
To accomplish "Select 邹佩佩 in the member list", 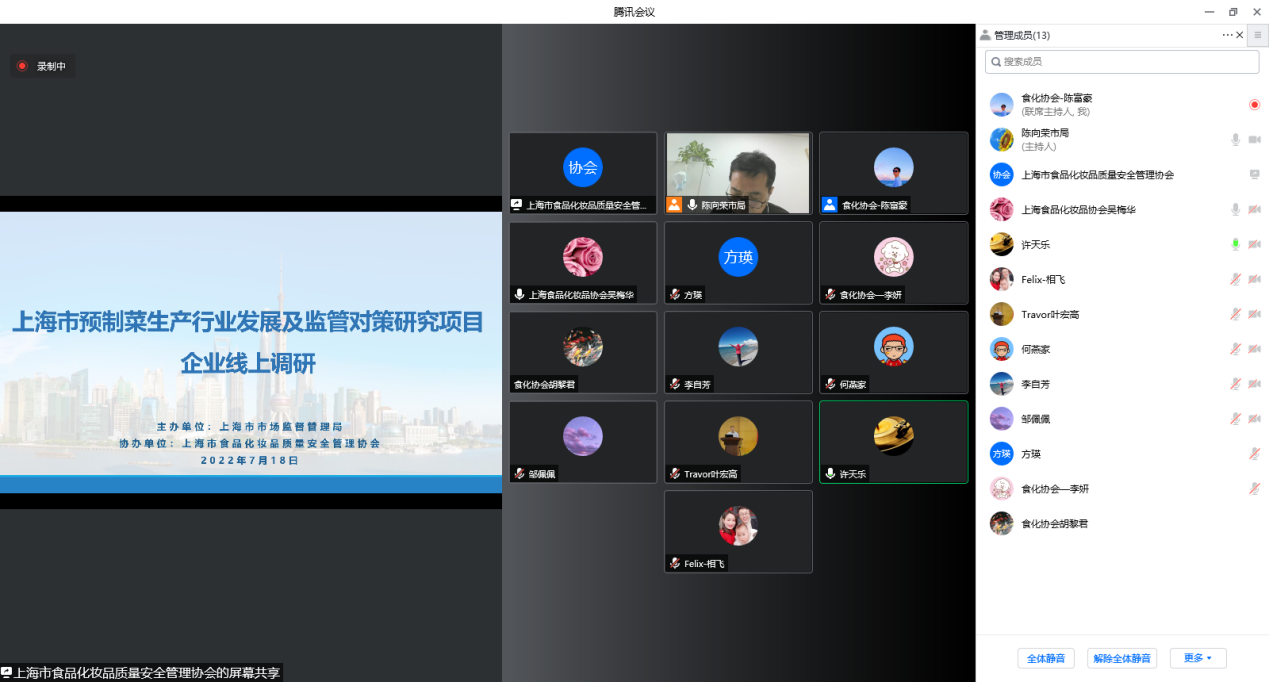I will 1035,419.
